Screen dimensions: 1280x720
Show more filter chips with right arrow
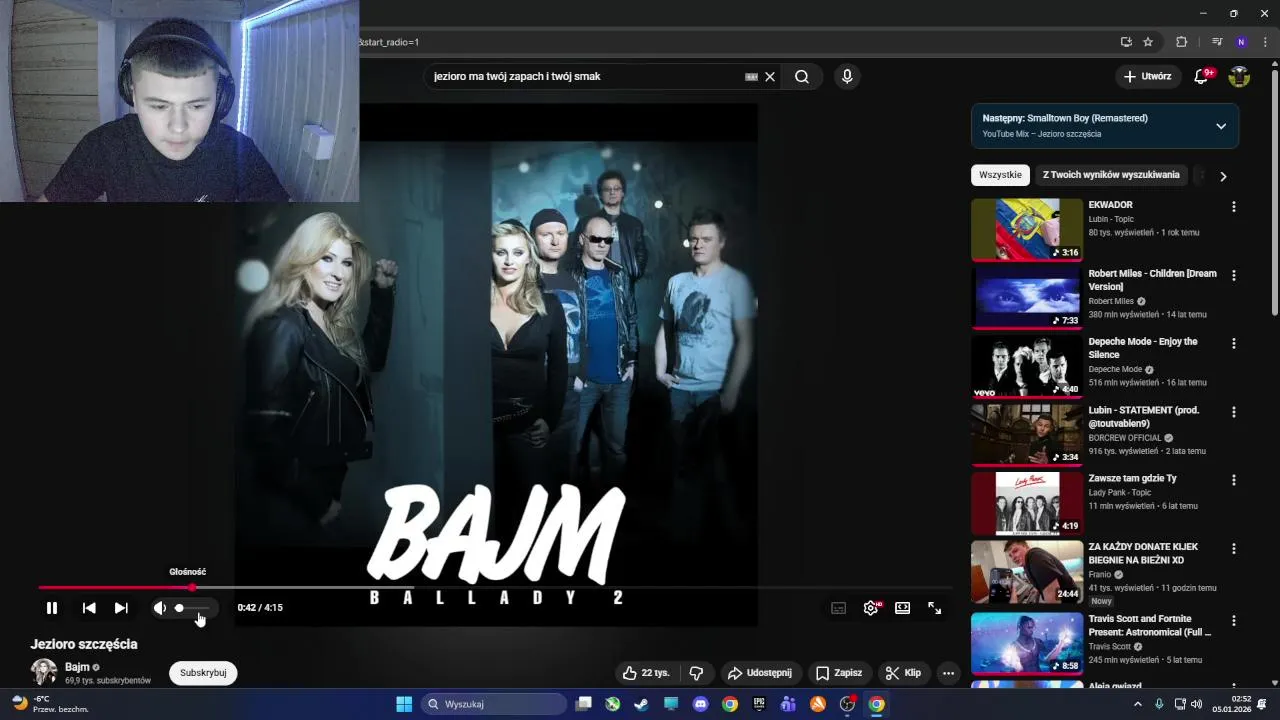pos(1223,176)
